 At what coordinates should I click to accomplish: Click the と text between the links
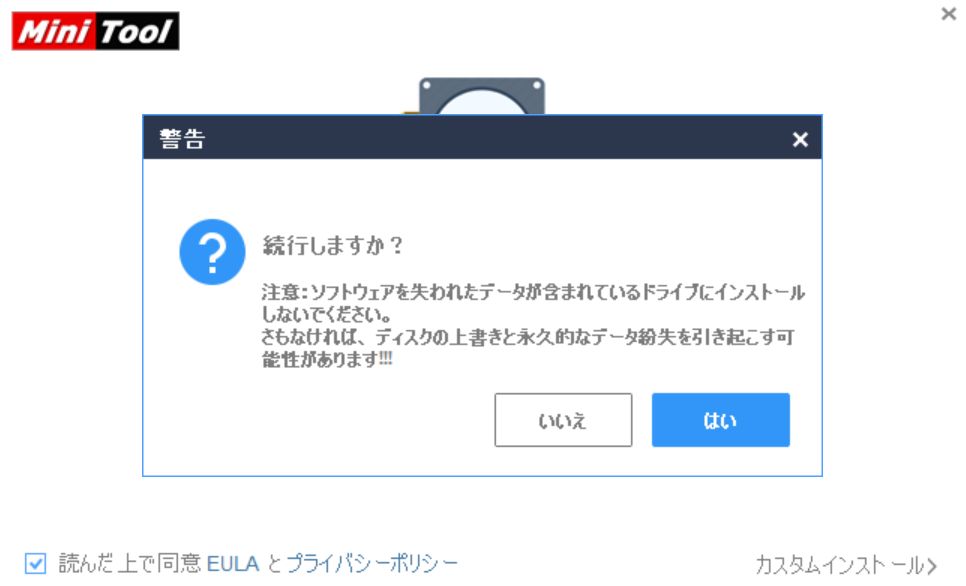[274, 564]
